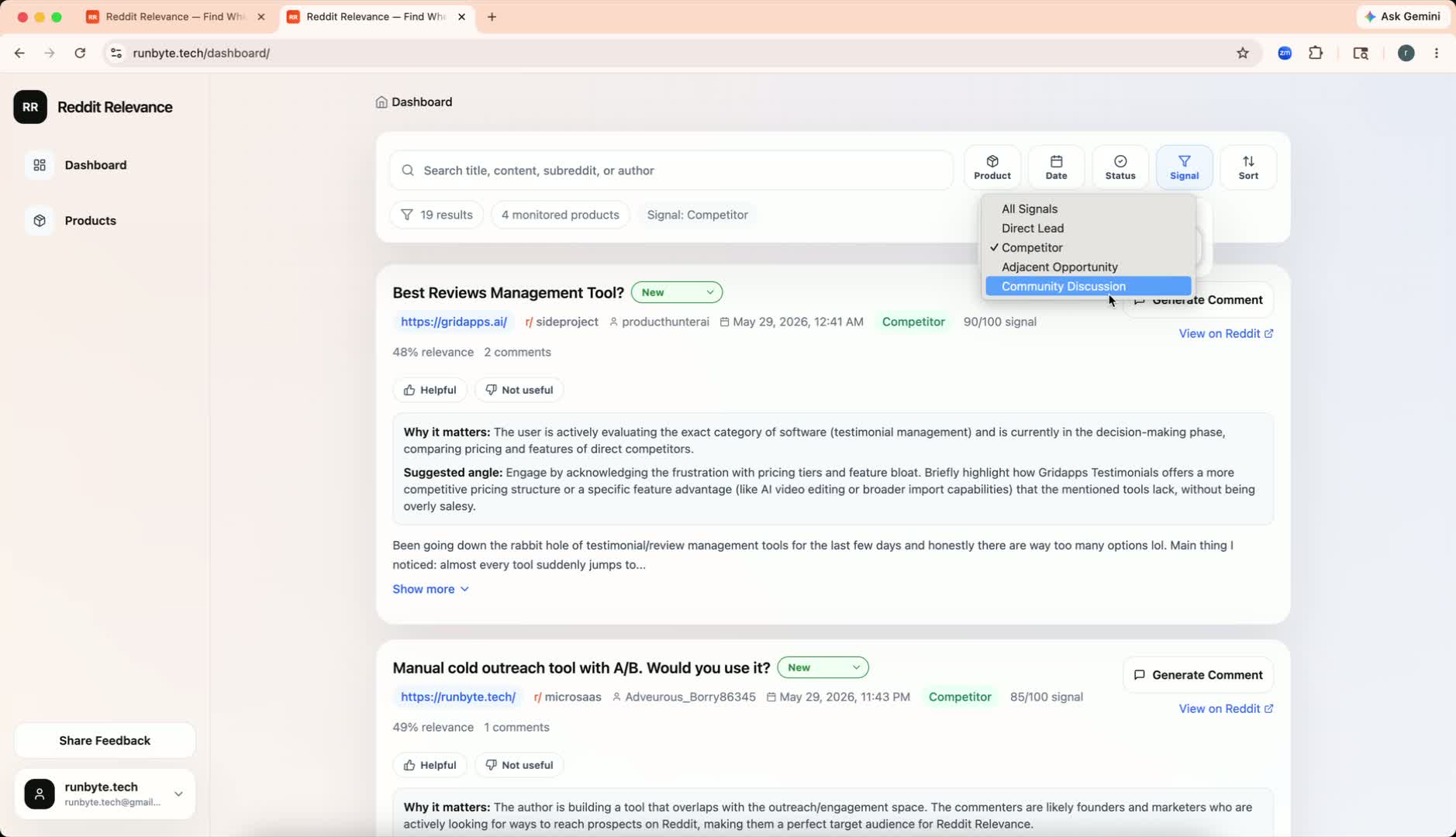
Task: Mark Manual cold outreach post as Not useful
Action: click(519, 765)
